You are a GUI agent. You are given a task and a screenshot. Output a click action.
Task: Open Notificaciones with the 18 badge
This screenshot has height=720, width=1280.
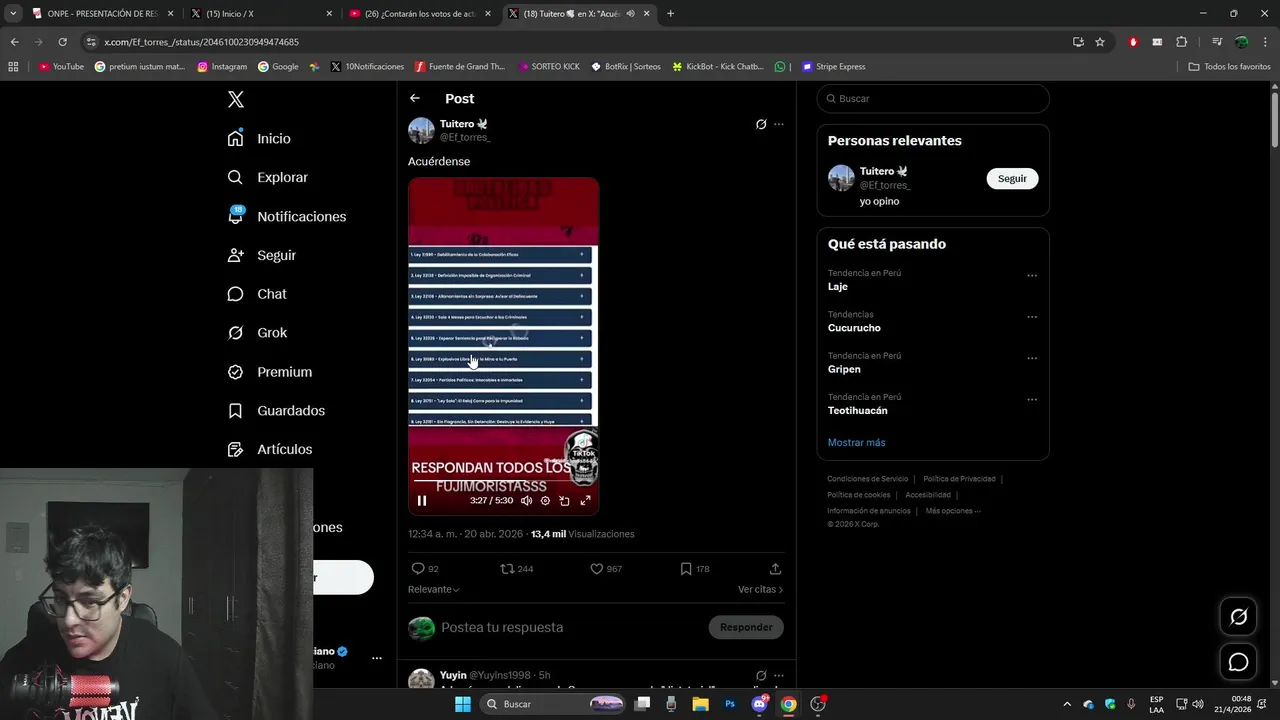[287, 216]
